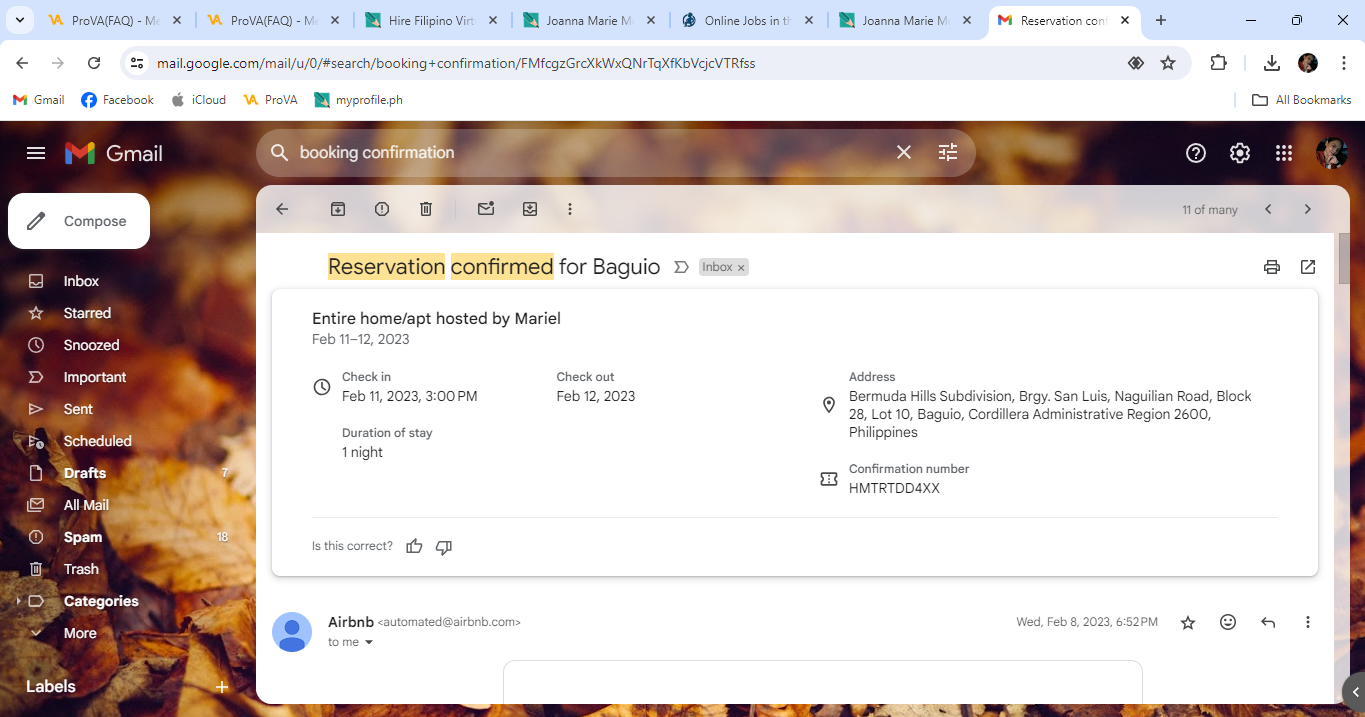The width and height of the screenshot is (1365, 717).
Task: Expand the More section in the sidebar
Action: (x=80, y=633)
